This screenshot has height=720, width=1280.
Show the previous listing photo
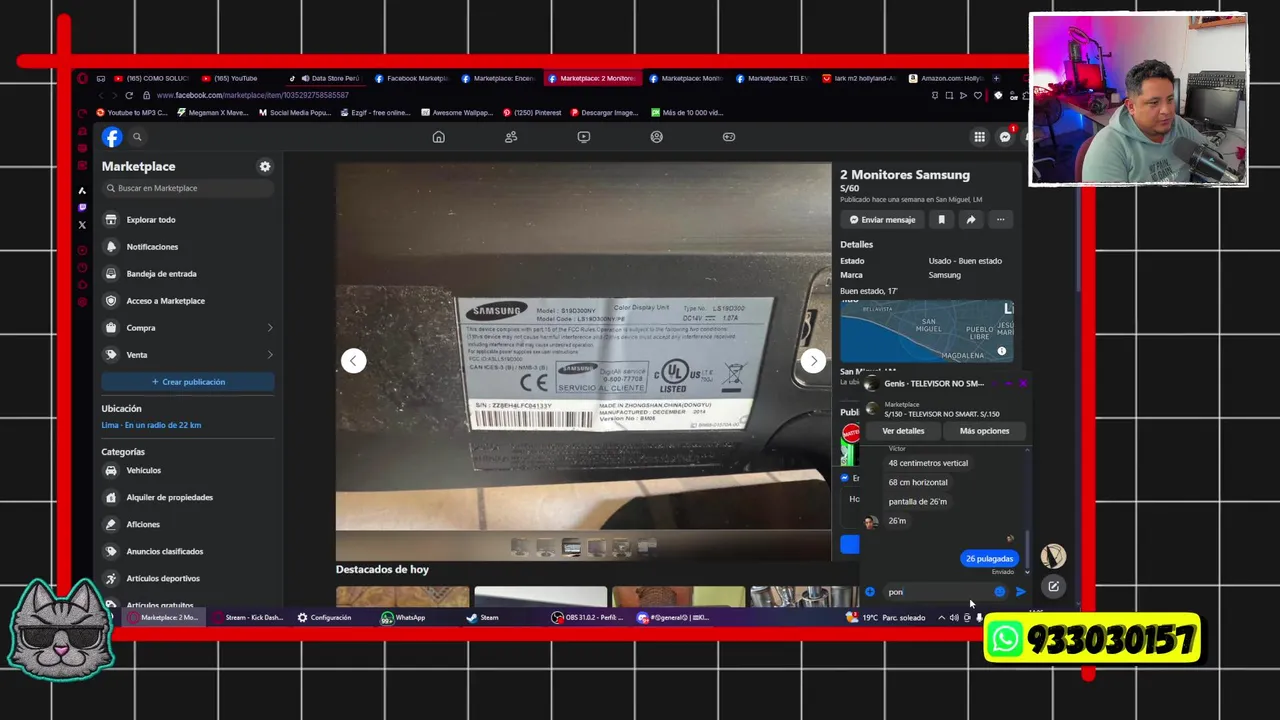[353, 361]
